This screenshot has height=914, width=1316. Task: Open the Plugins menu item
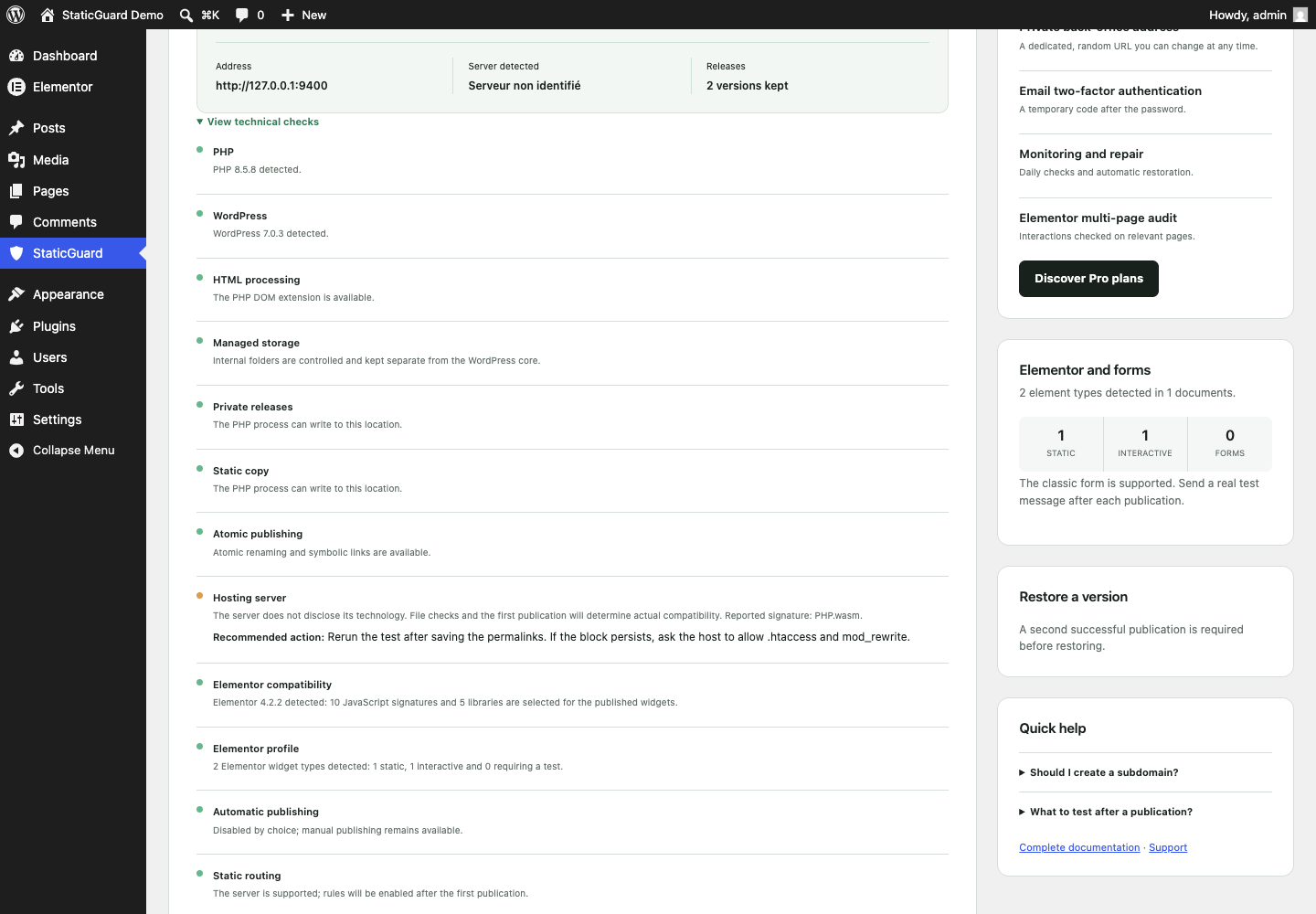(73, 326)
